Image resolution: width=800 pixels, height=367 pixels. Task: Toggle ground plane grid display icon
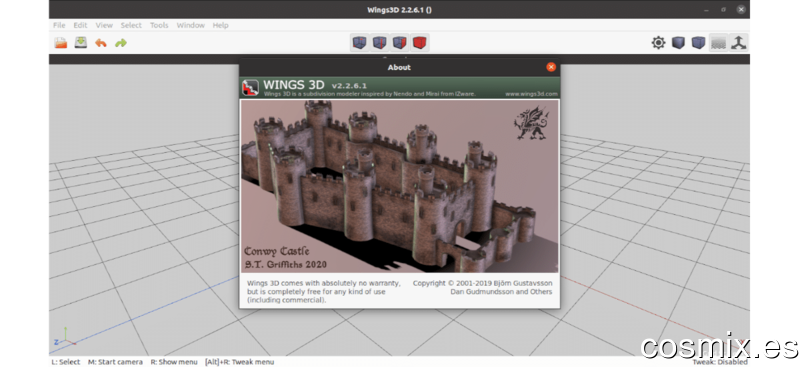click(x=718, y=43)
